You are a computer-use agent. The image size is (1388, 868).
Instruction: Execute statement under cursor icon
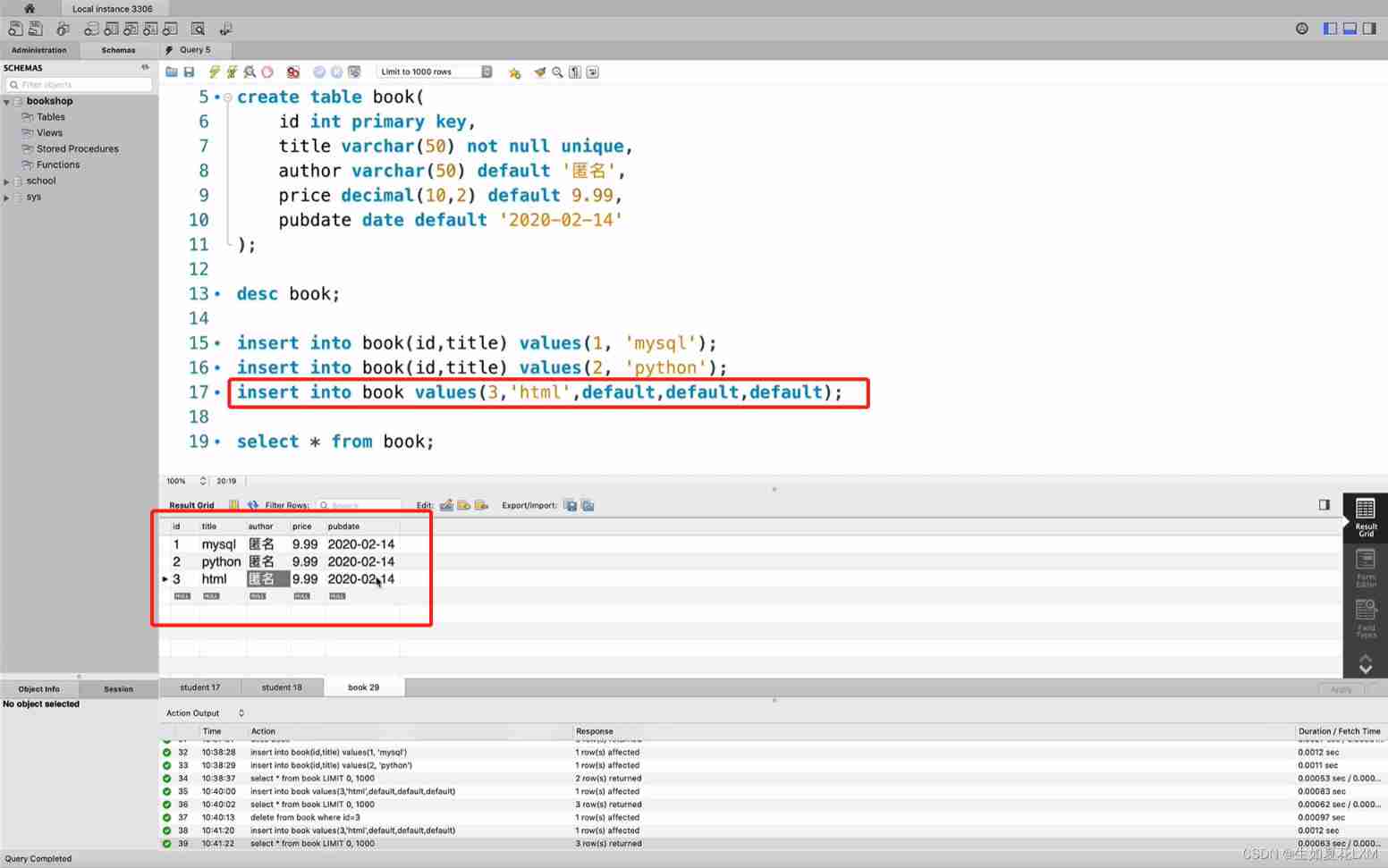pos(232,72)
